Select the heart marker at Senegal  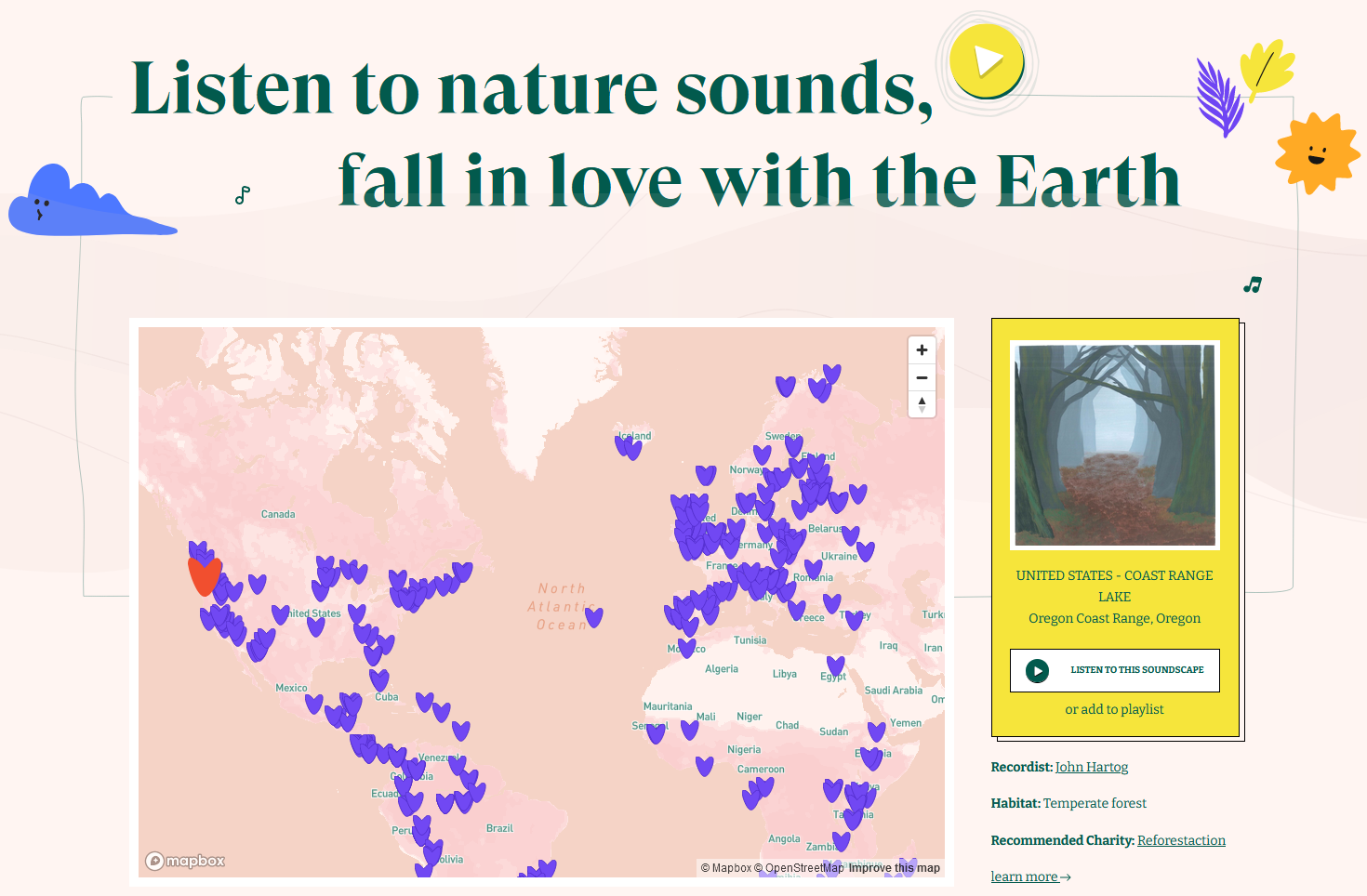(657, 733)
